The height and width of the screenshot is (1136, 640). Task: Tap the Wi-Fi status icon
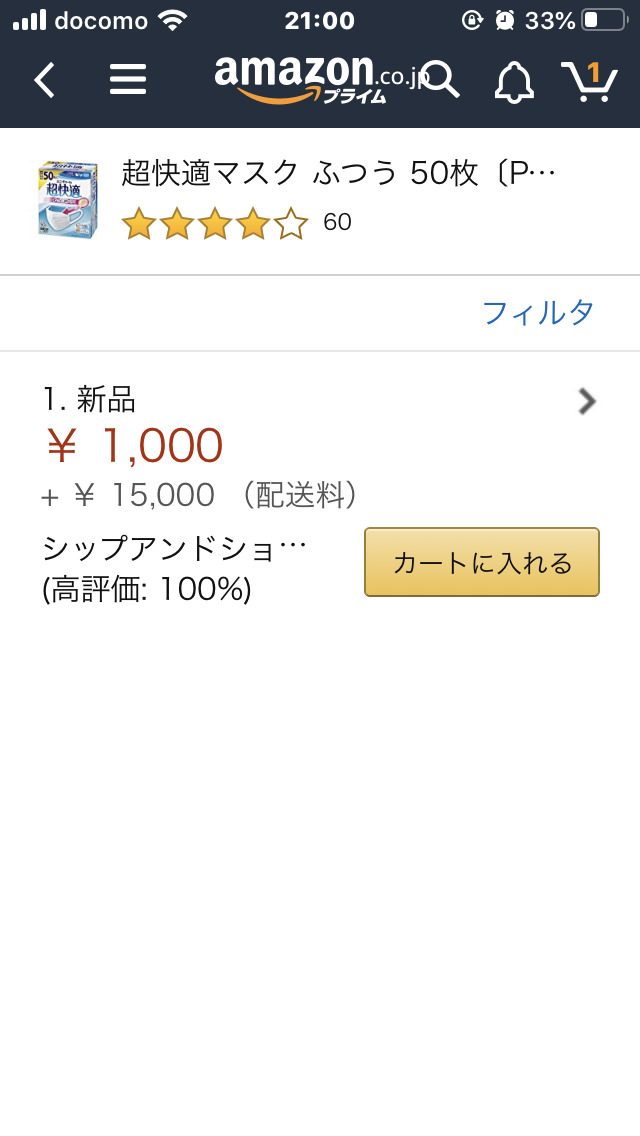(173, 20)
